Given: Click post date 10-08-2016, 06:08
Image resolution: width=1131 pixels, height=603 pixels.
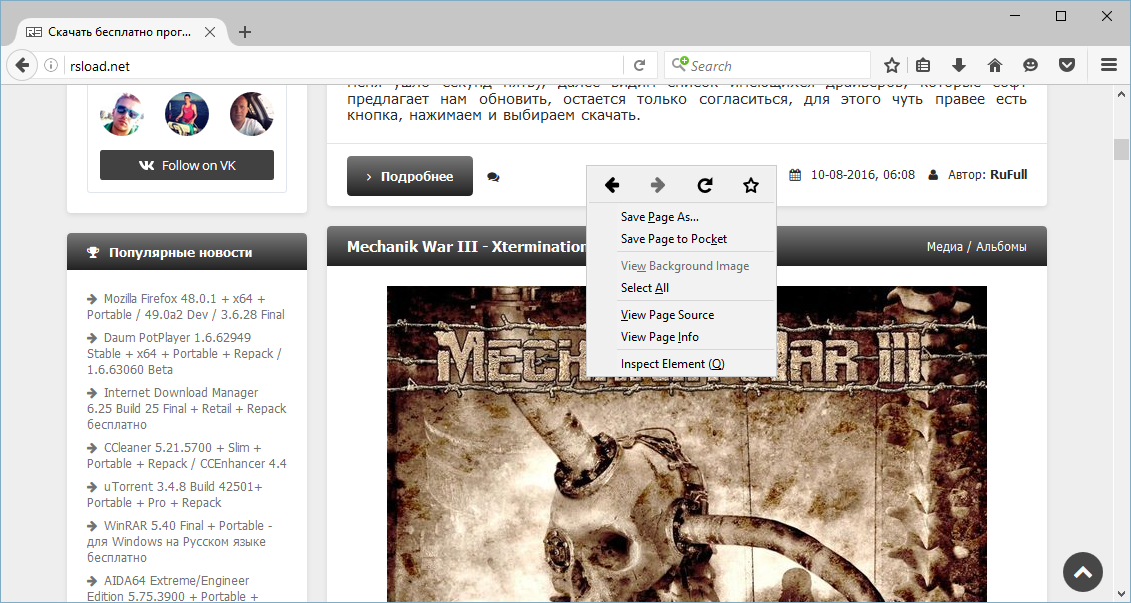Looking at the screenshot, I should point(863,175).
